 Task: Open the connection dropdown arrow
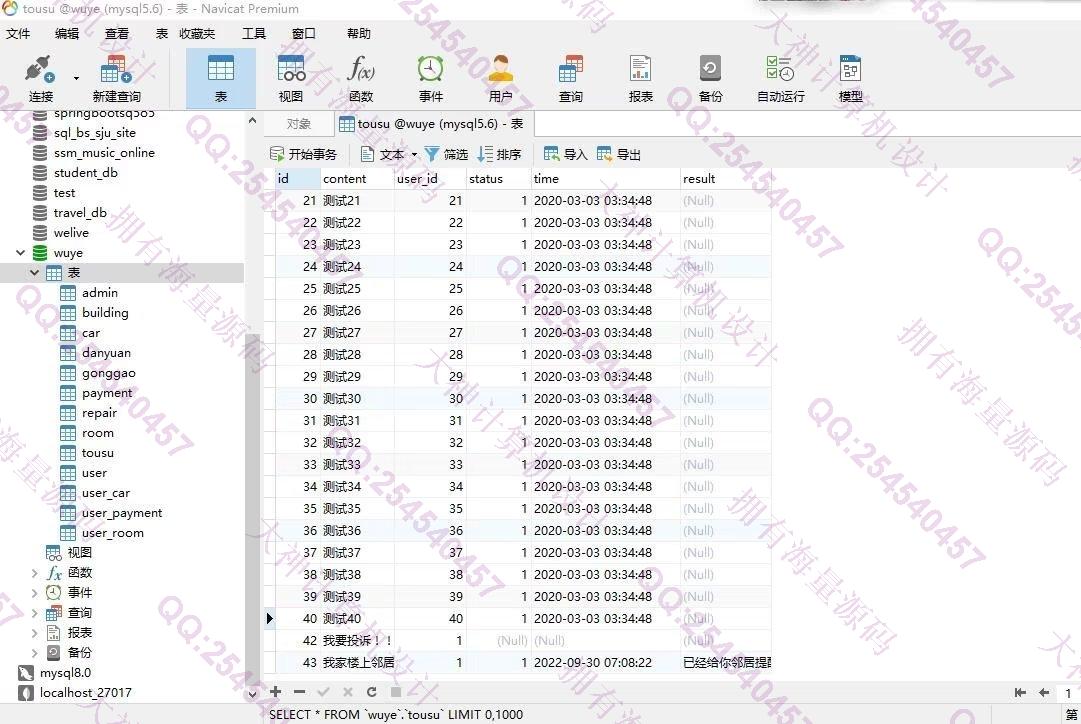[x=76, y=78]
